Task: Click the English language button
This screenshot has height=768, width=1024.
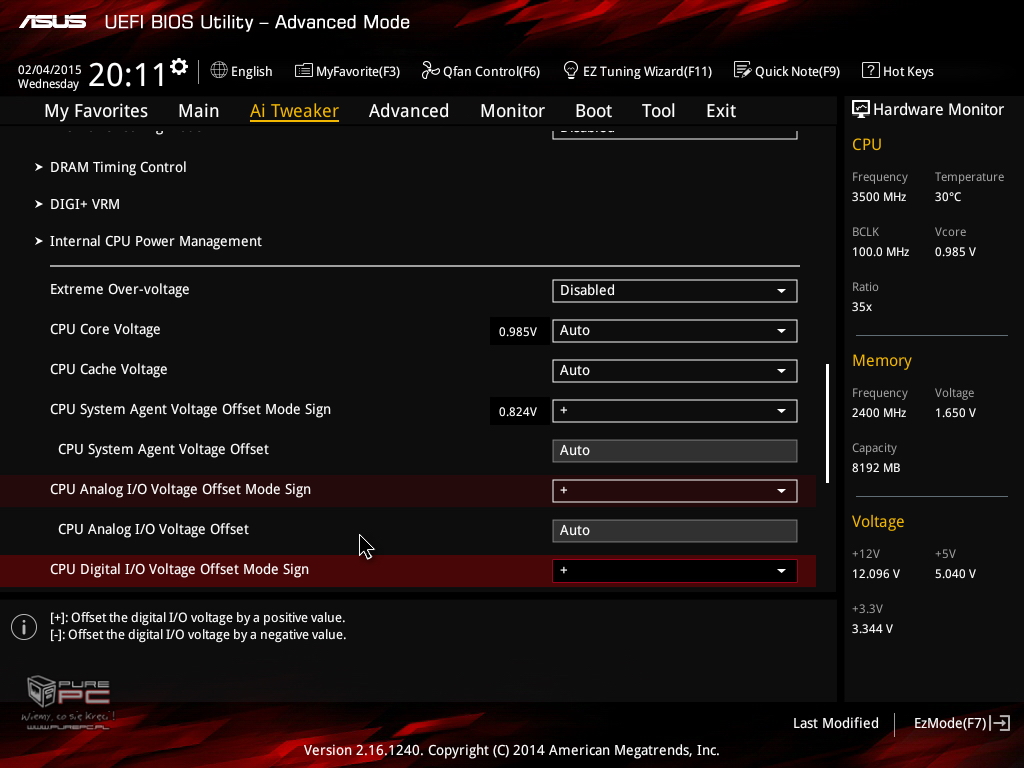Action: (242, 71)
